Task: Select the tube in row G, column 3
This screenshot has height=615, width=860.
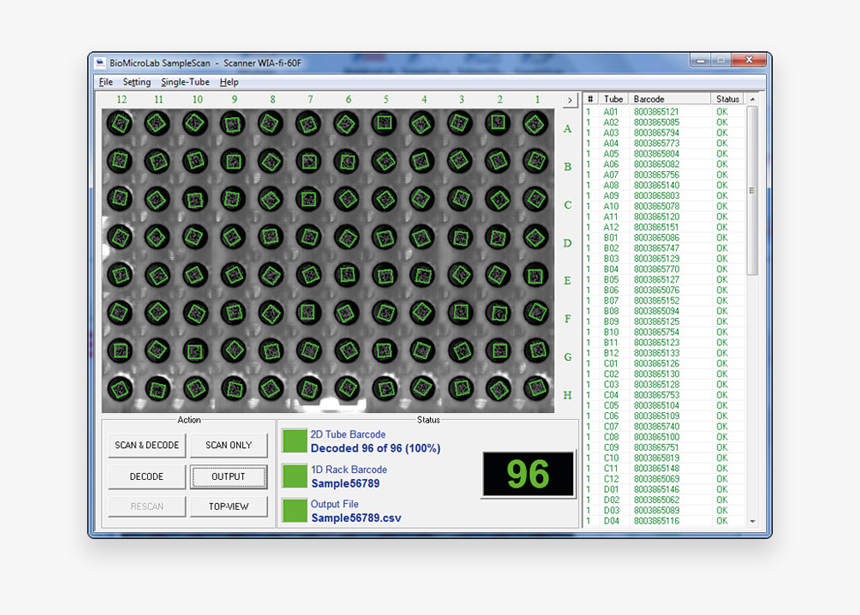Action: (460, 351)
